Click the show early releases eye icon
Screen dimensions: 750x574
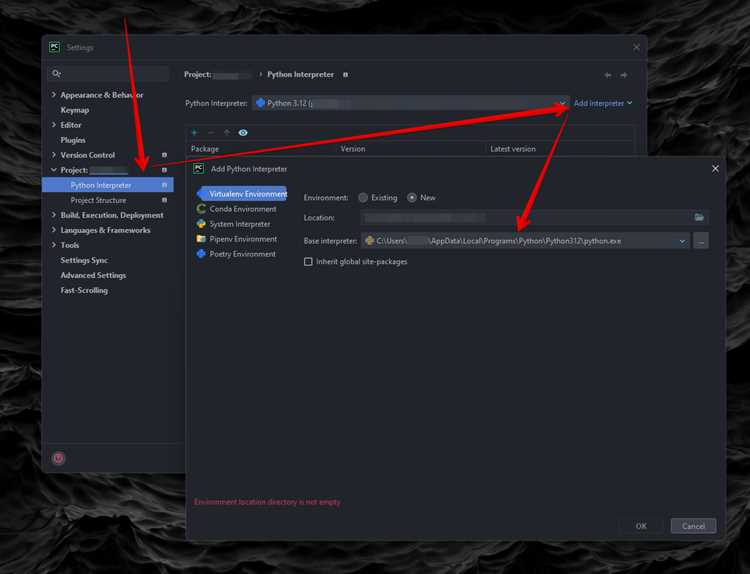[243, 132]
